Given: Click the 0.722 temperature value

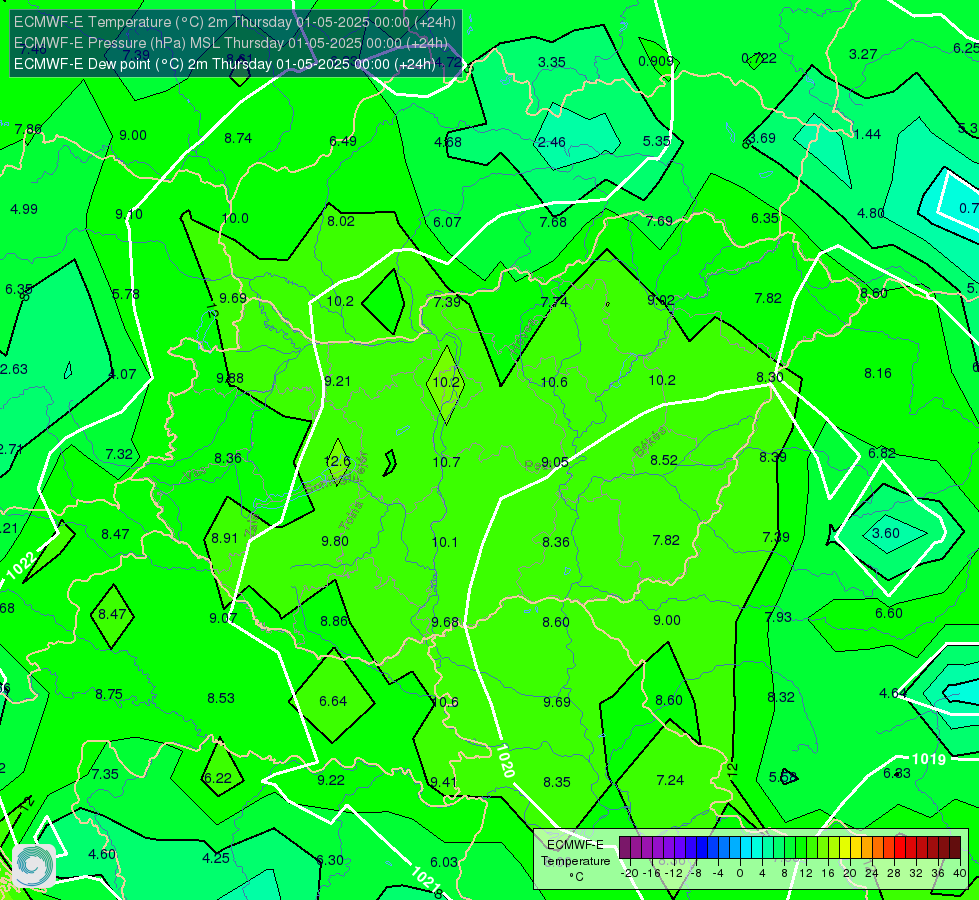Looking at the screenshot, I should [x=759, y=58].
